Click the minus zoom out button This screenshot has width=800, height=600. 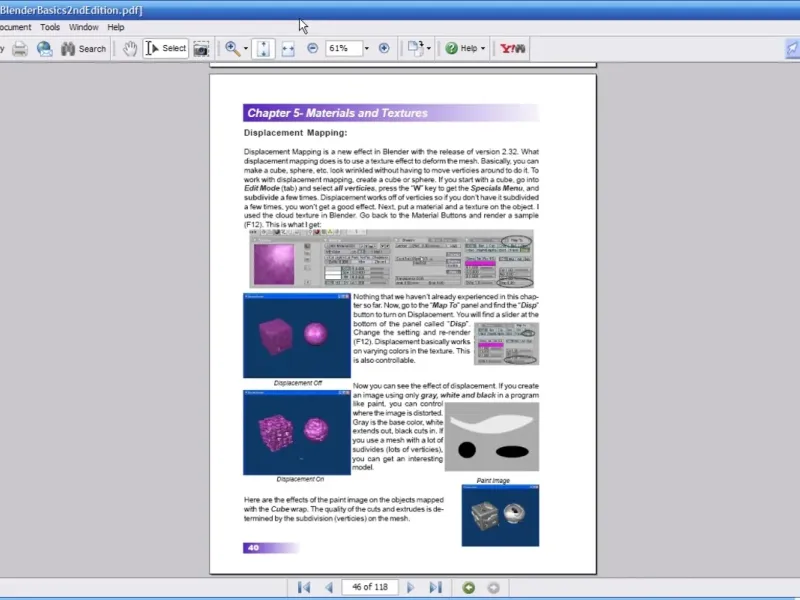tap(313, 48)
